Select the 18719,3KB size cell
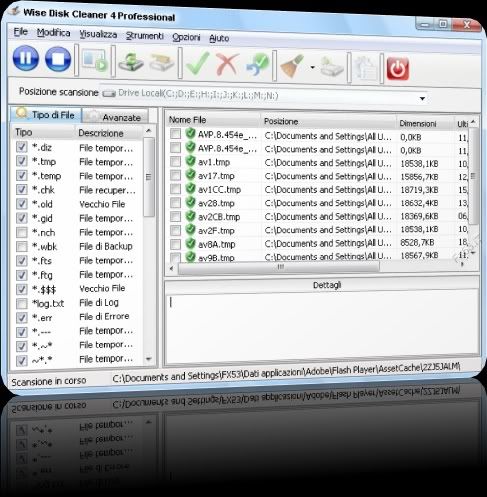 (419, 190)
